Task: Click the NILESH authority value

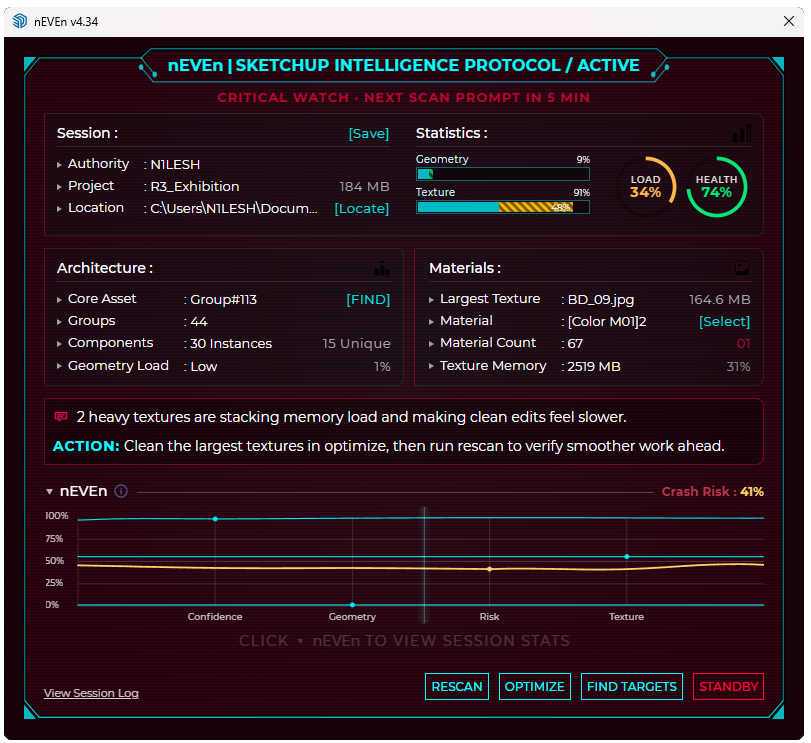Action: (x=175, y=165)
